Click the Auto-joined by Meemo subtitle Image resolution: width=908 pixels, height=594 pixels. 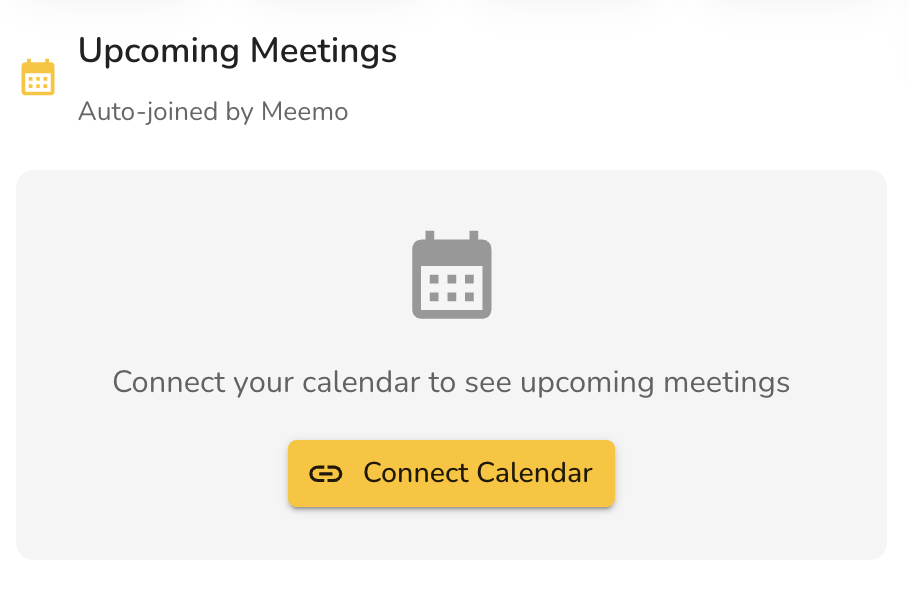(213, 112)
